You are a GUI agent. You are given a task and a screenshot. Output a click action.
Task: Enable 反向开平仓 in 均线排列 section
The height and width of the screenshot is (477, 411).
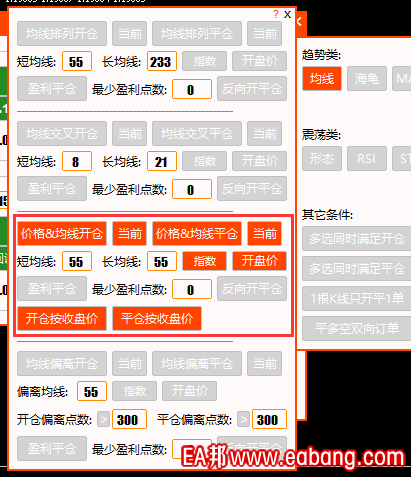[252, 89]
